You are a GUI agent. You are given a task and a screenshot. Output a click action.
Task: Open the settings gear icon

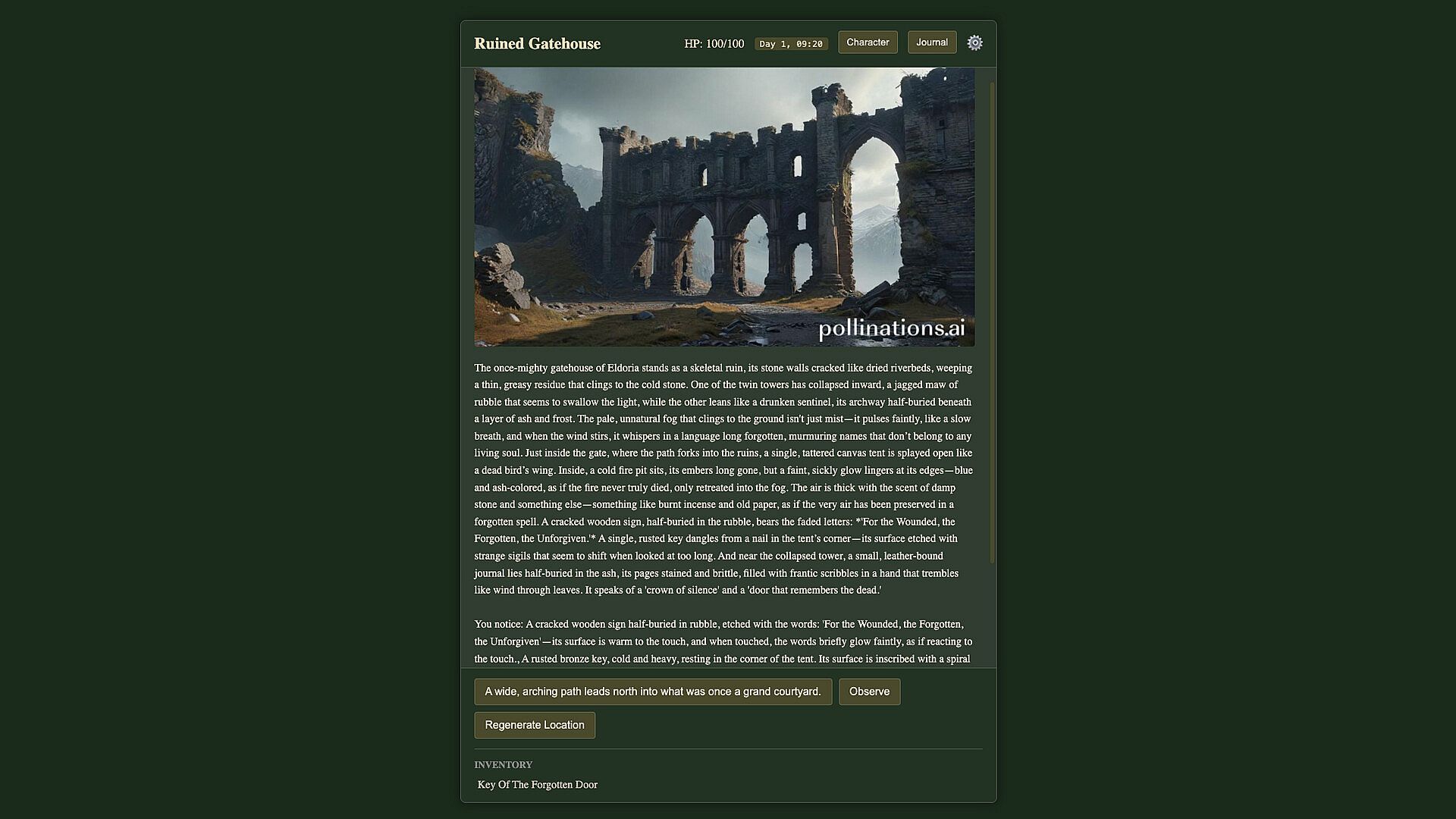point(974,43)
